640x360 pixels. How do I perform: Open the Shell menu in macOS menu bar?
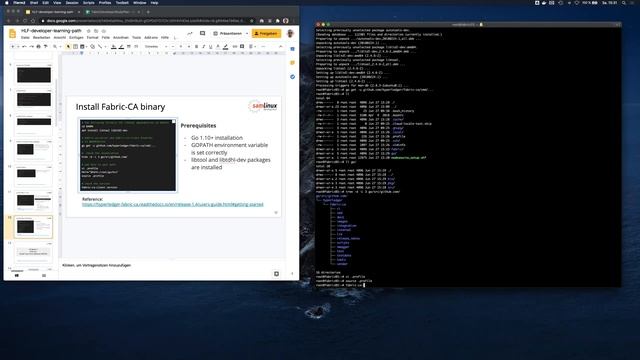(x=34, y=2)
